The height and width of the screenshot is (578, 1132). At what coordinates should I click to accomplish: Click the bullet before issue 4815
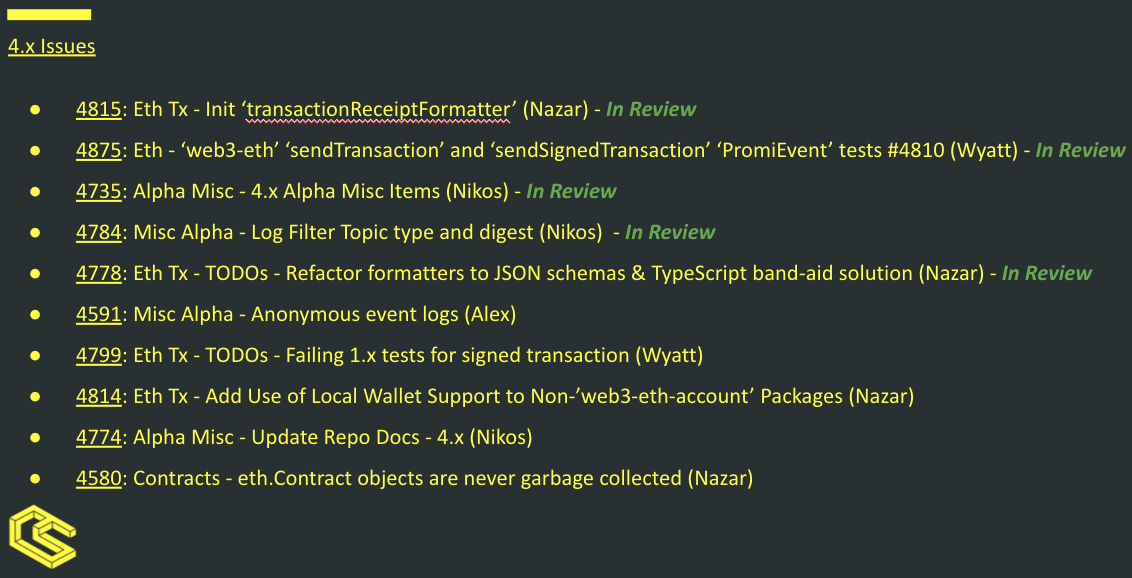click(x=35, y=110)
